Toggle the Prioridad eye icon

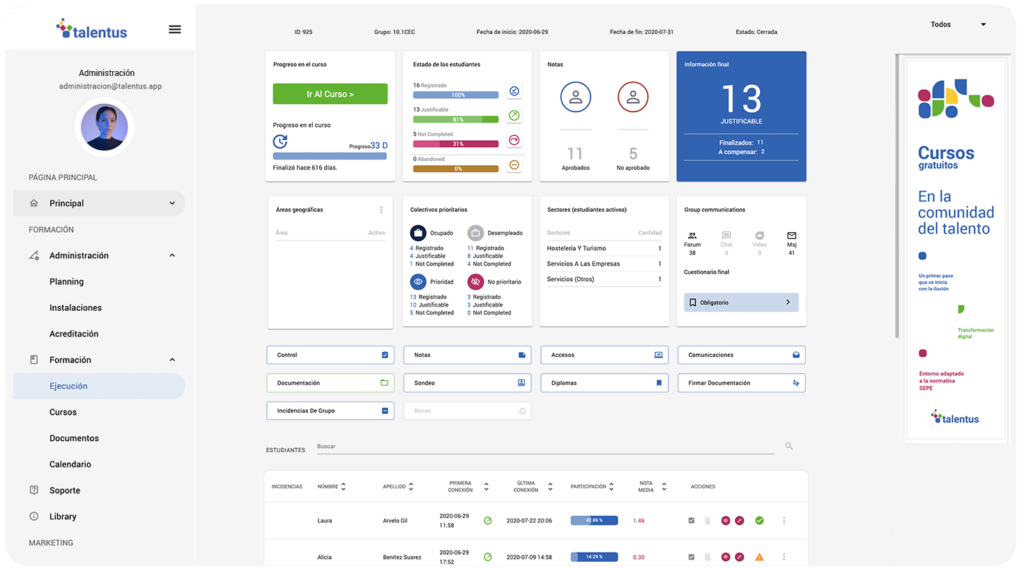(x=418, y=282)
